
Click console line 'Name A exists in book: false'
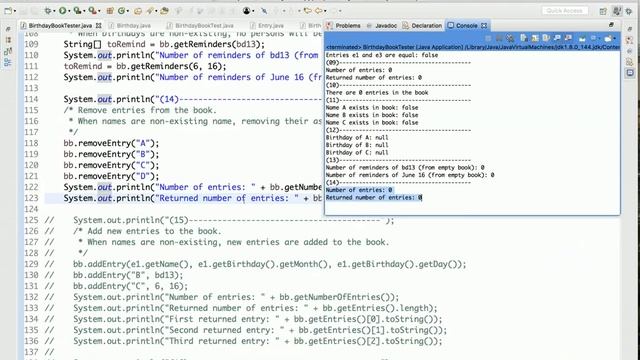(x=372, y=108)
